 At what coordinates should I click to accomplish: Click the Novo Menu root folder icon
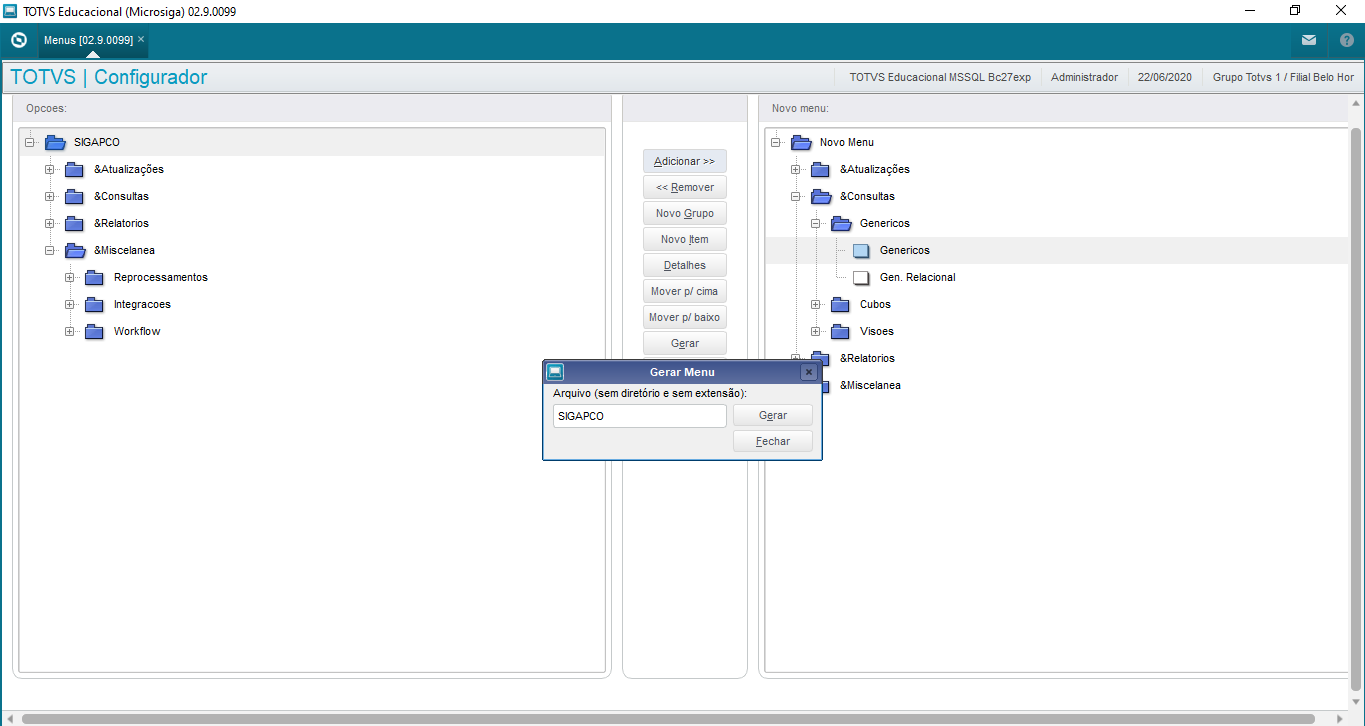click(x=801, y=142)
